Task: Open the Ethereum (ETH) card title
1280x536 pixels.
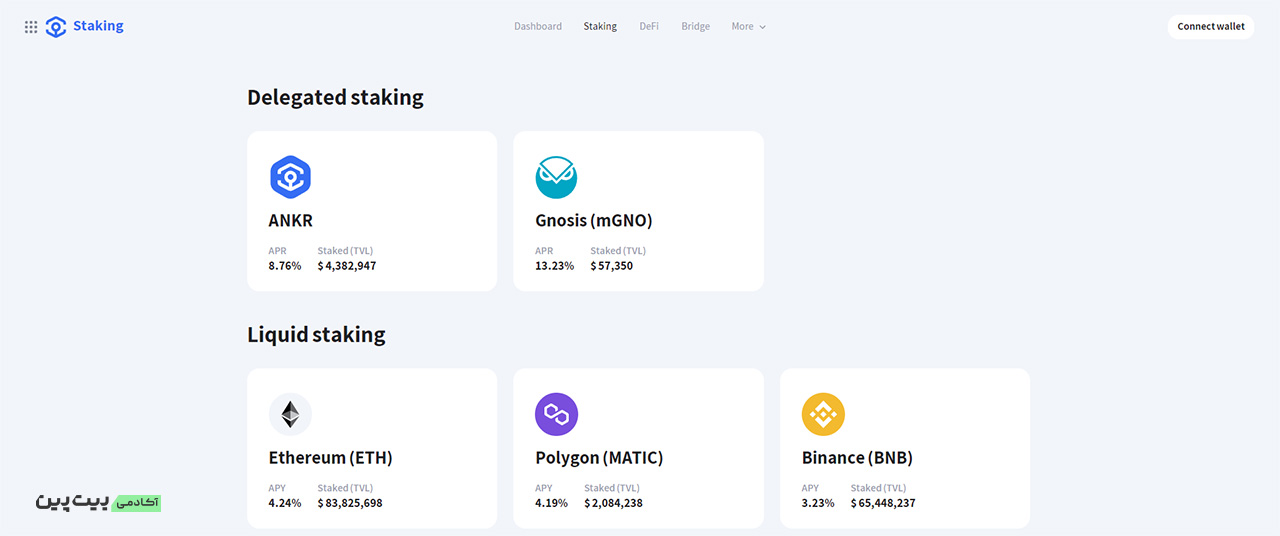Action: [331, 458]
